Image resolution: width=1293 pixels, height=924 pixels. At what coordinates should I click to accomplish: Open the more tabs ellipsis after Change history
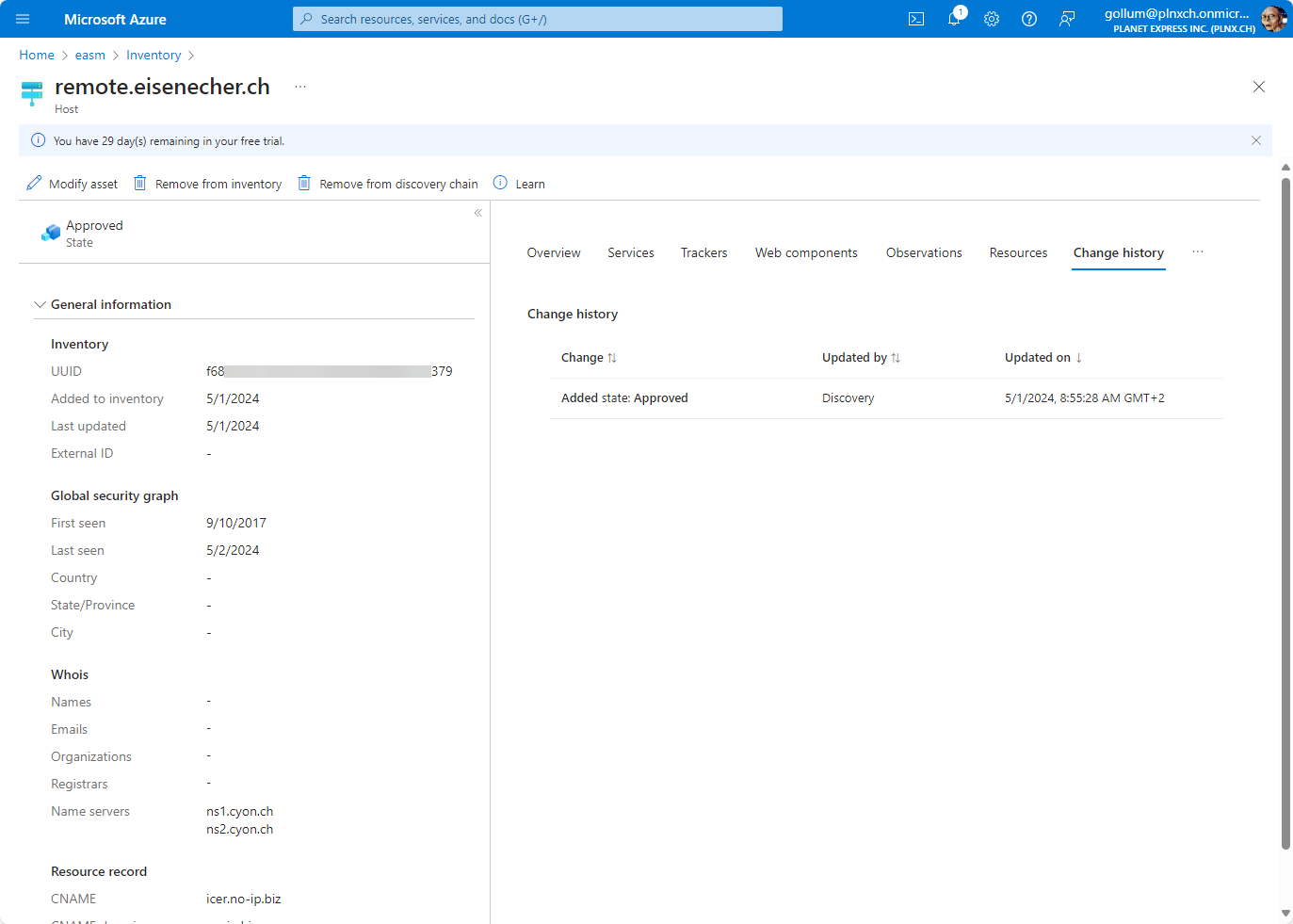pyautogui.click(x=1197, y=252)
